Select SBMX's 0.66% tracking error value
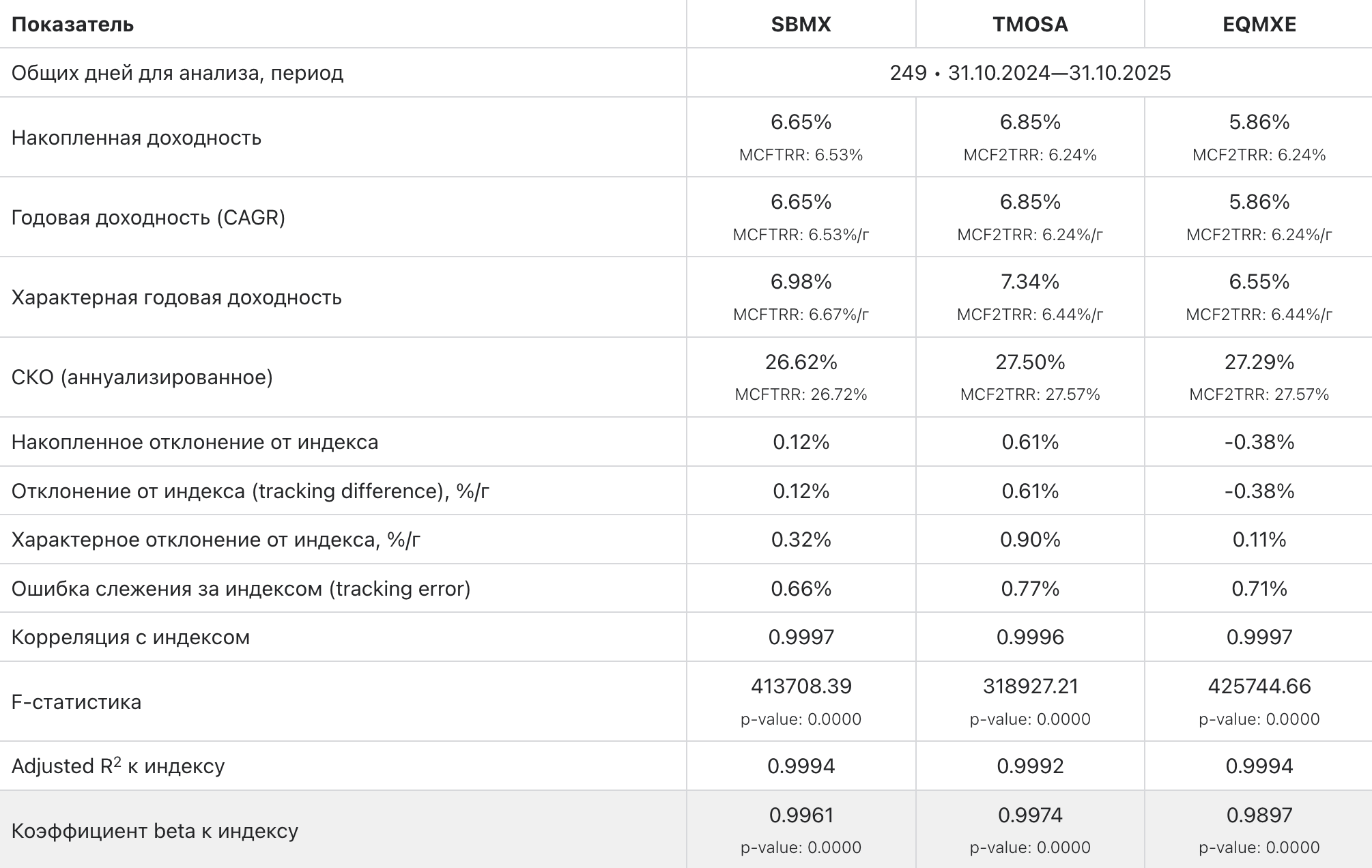 [x=801, y=589]
